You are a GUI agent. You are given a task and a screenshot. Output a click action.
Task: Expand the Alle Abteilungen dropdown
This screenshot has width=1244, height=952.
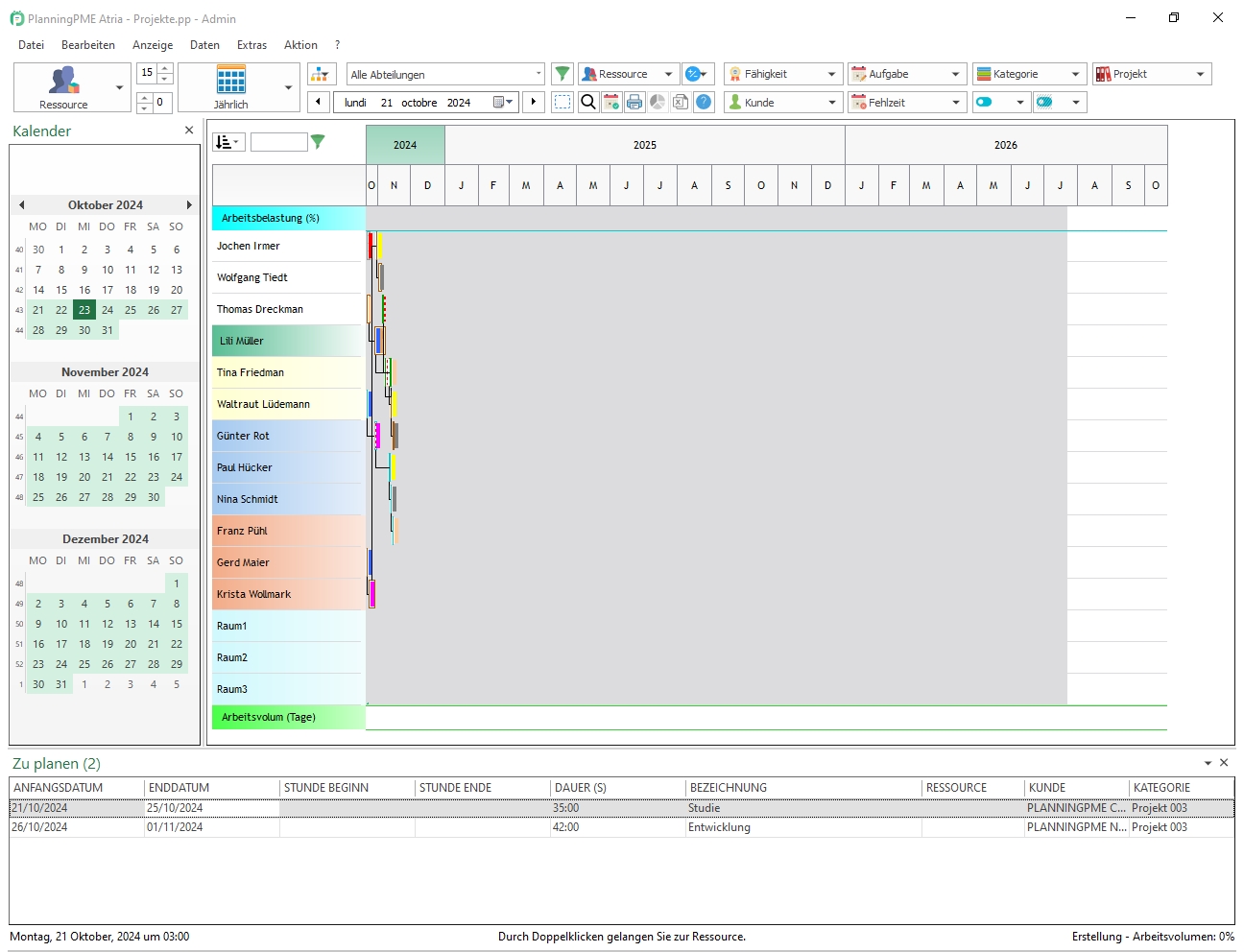(538, 74)
